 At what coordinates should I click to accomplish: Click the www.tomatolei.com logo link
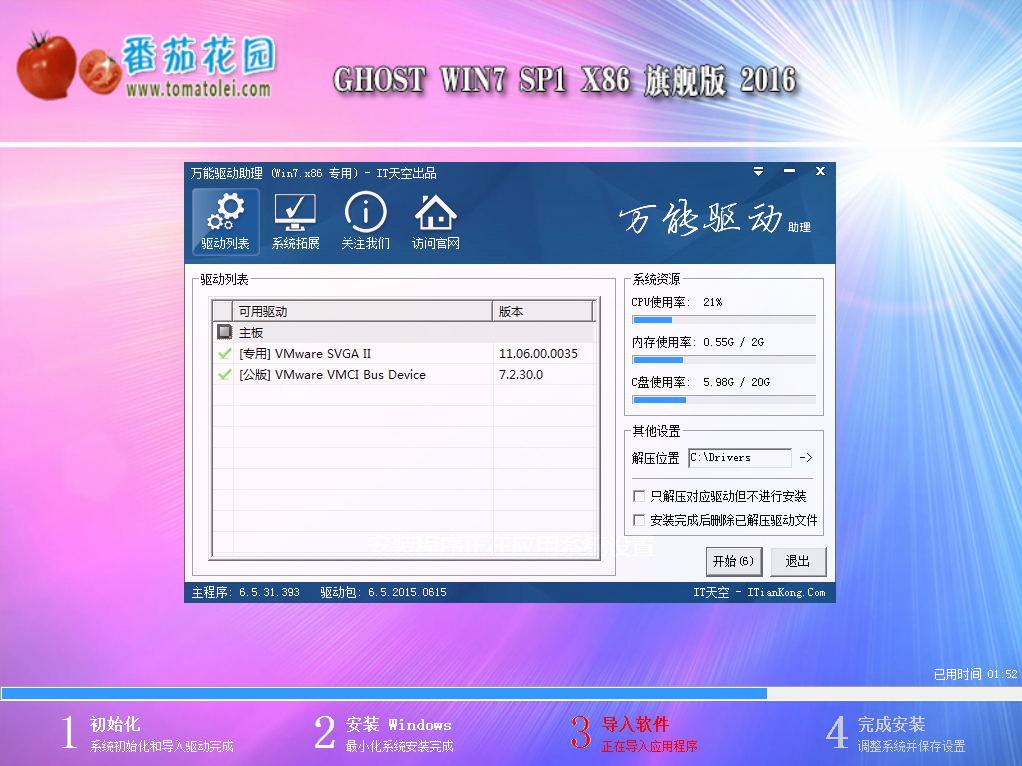[x=199, y=89]
